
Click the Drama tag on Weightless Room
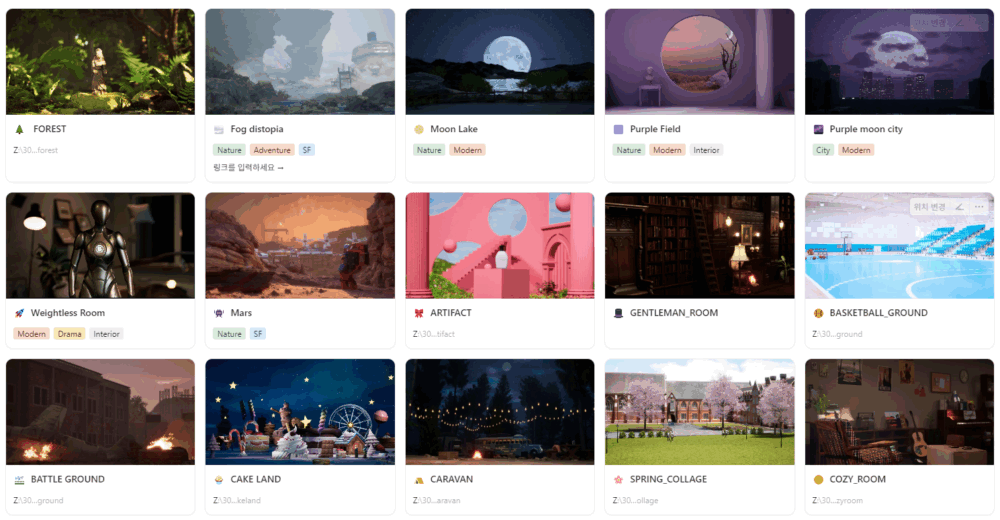point(70,334)
